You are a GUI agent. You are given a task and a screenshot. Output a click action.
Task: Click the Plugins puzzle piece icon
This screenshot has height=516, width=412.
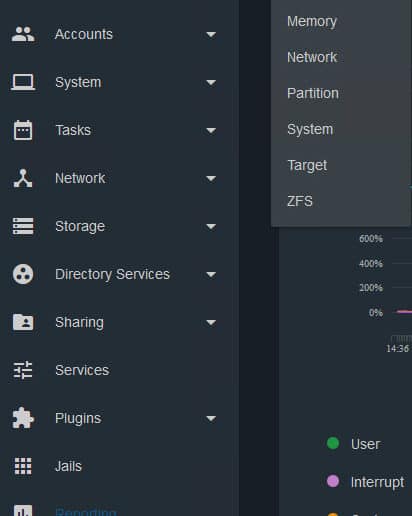pyautogui.click(x=23, y=418)
